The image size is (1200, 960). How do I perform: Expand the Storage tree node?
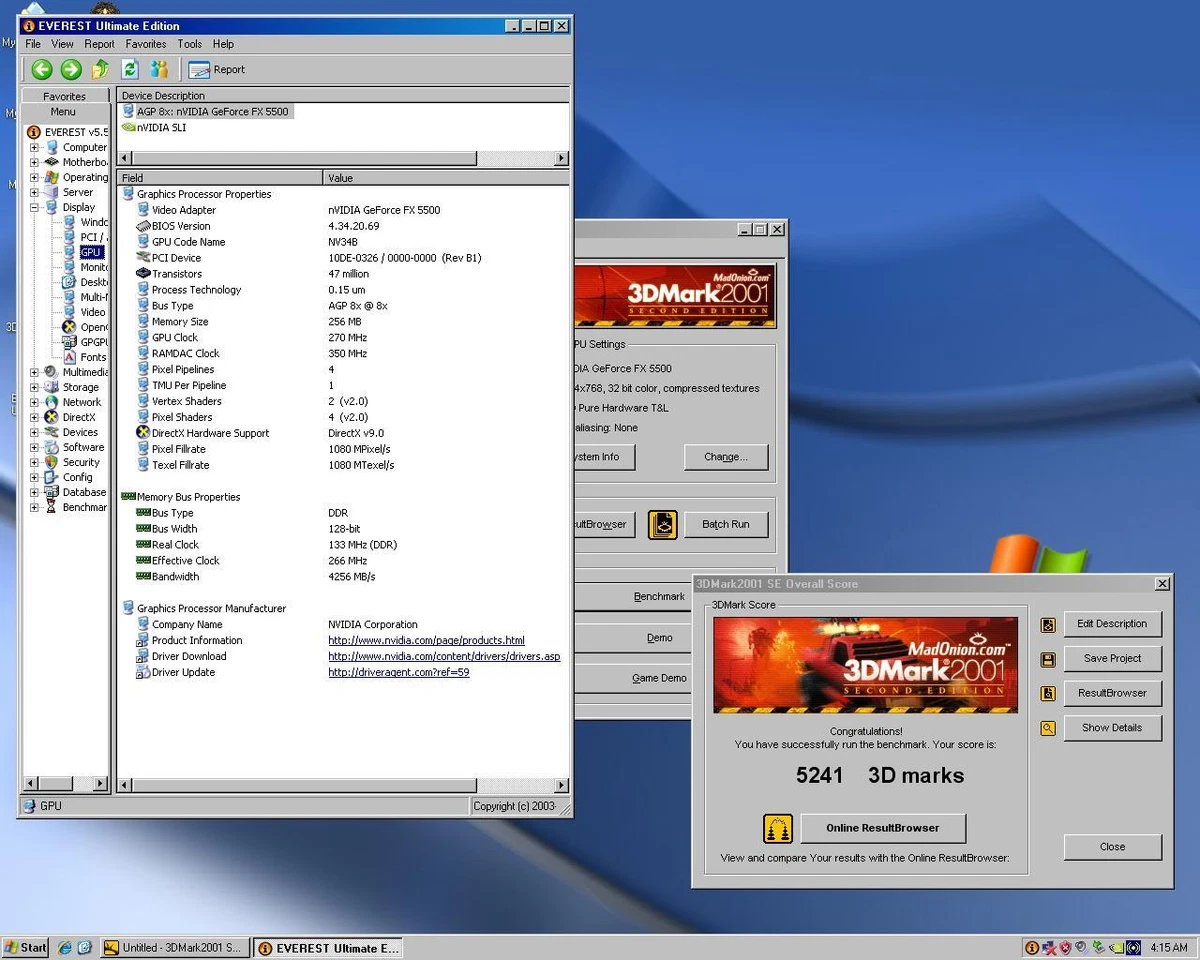coord(34,387)
